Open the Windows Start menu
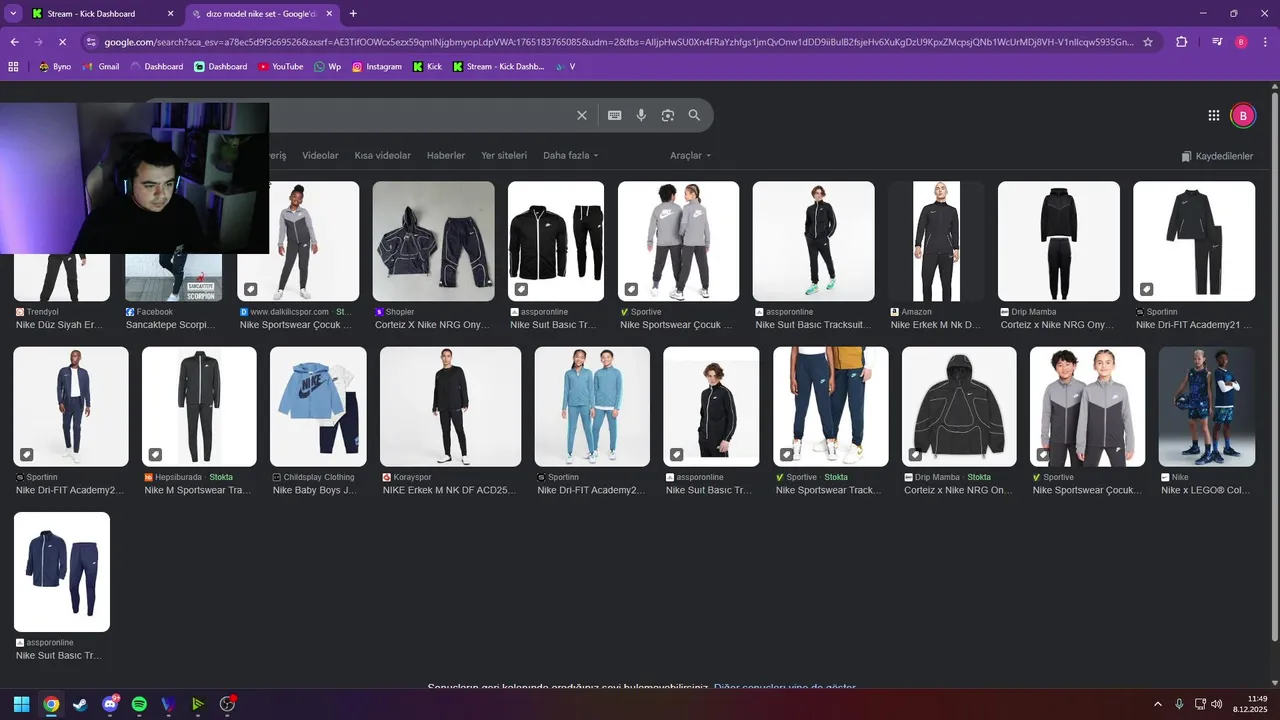This screenshot has width=1280, height=720. [21, 704]
